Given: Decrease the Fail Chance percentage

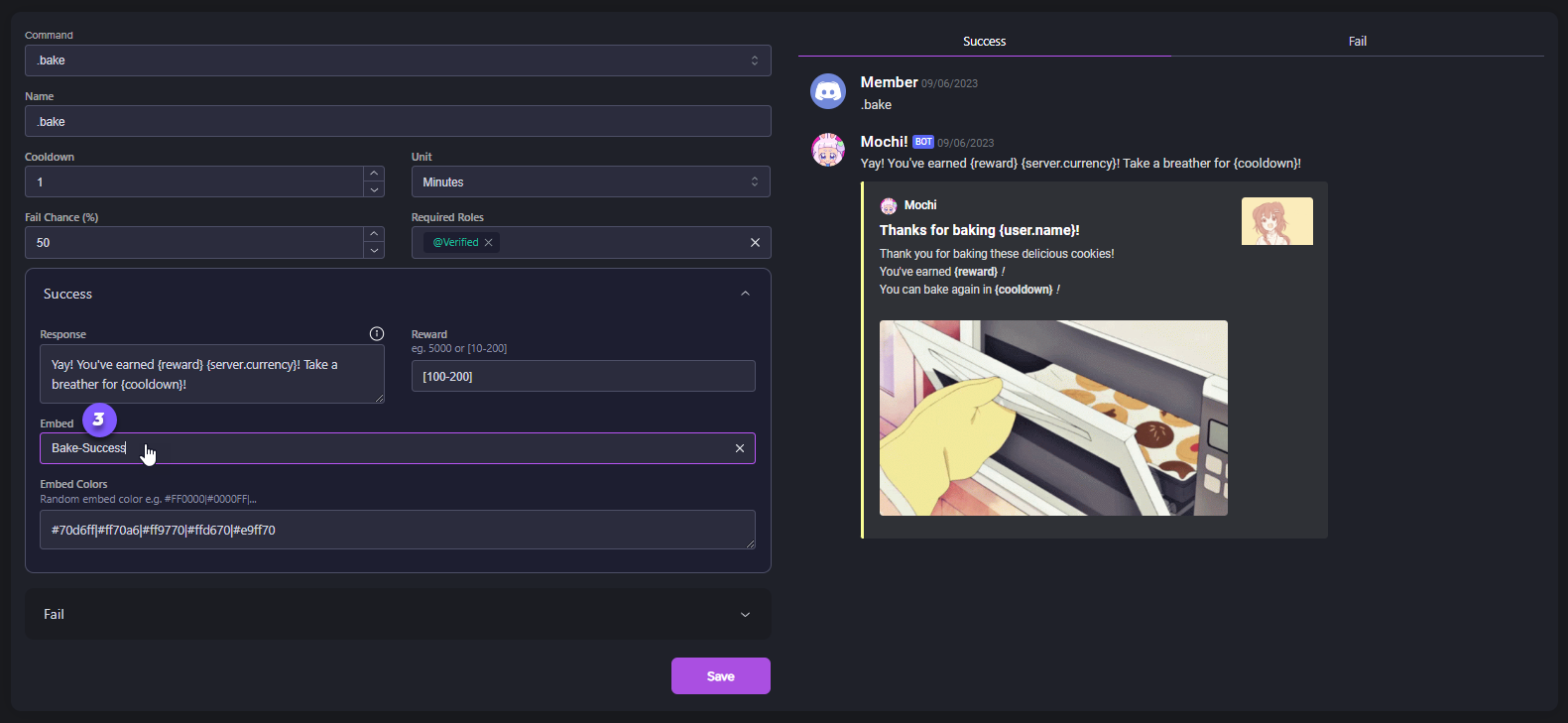Looking at the screenshot, I should pyautogui.click(x=374, y=250).
